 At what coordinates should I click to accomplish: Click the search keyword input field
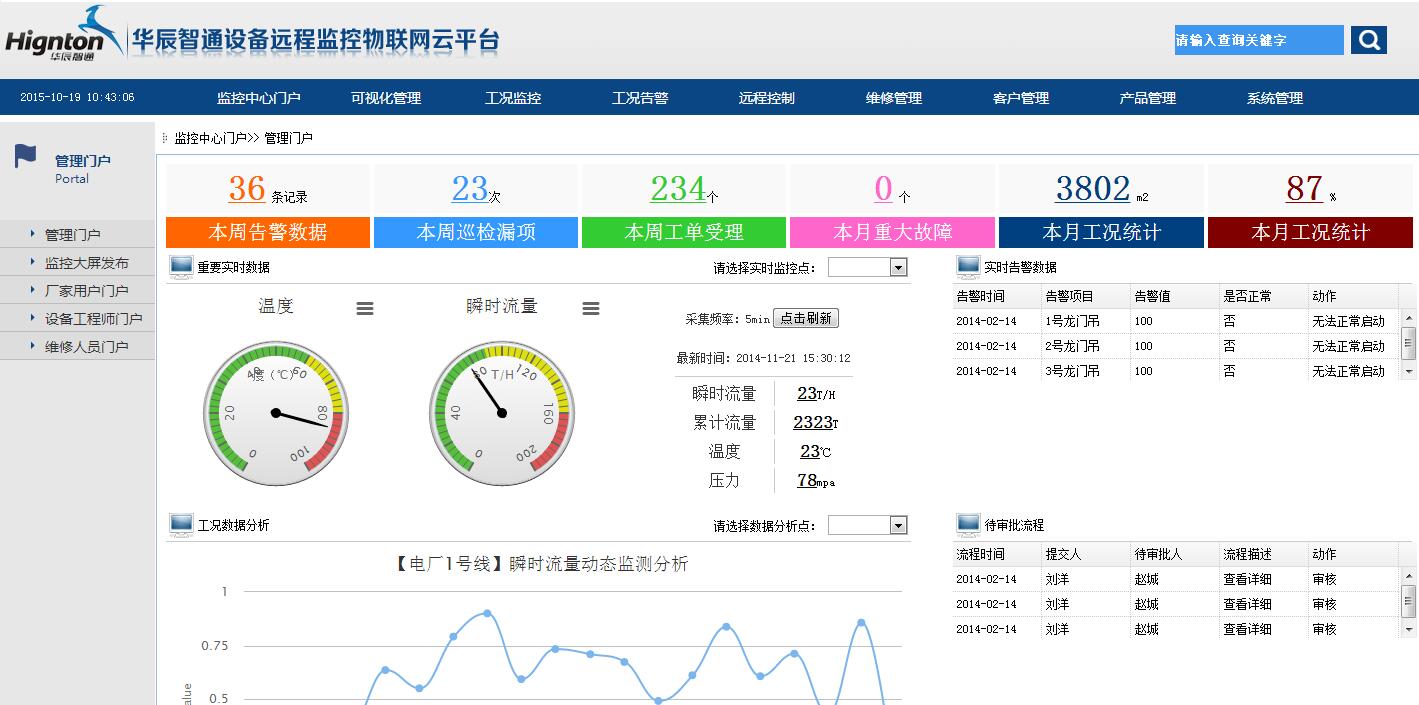(1258, 40)
